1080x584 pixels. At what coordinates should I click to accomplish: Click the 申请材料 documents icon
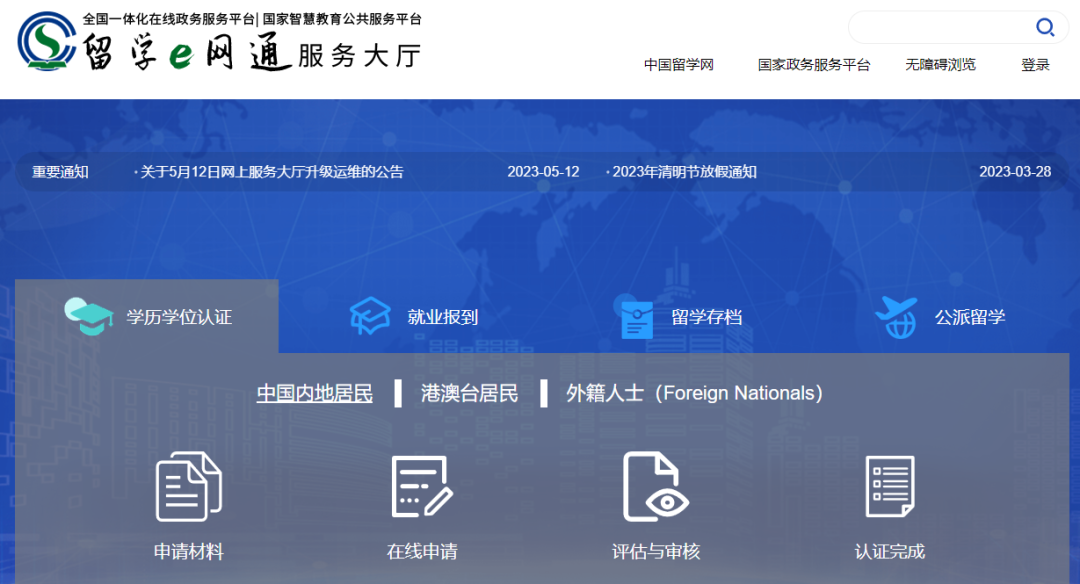pyautogui.click(x=189, y=486)
